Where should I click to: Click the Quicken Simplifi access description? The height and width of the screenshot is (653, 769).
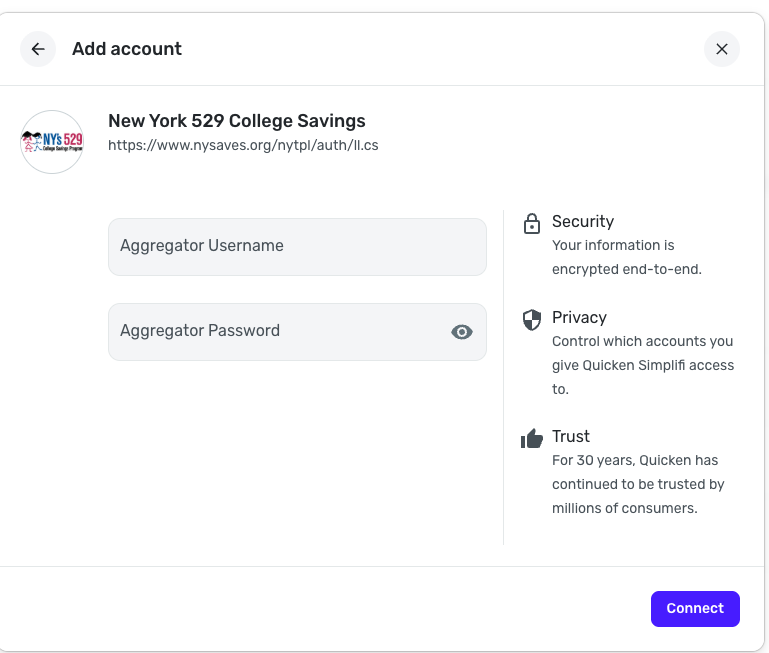point(643,365)
